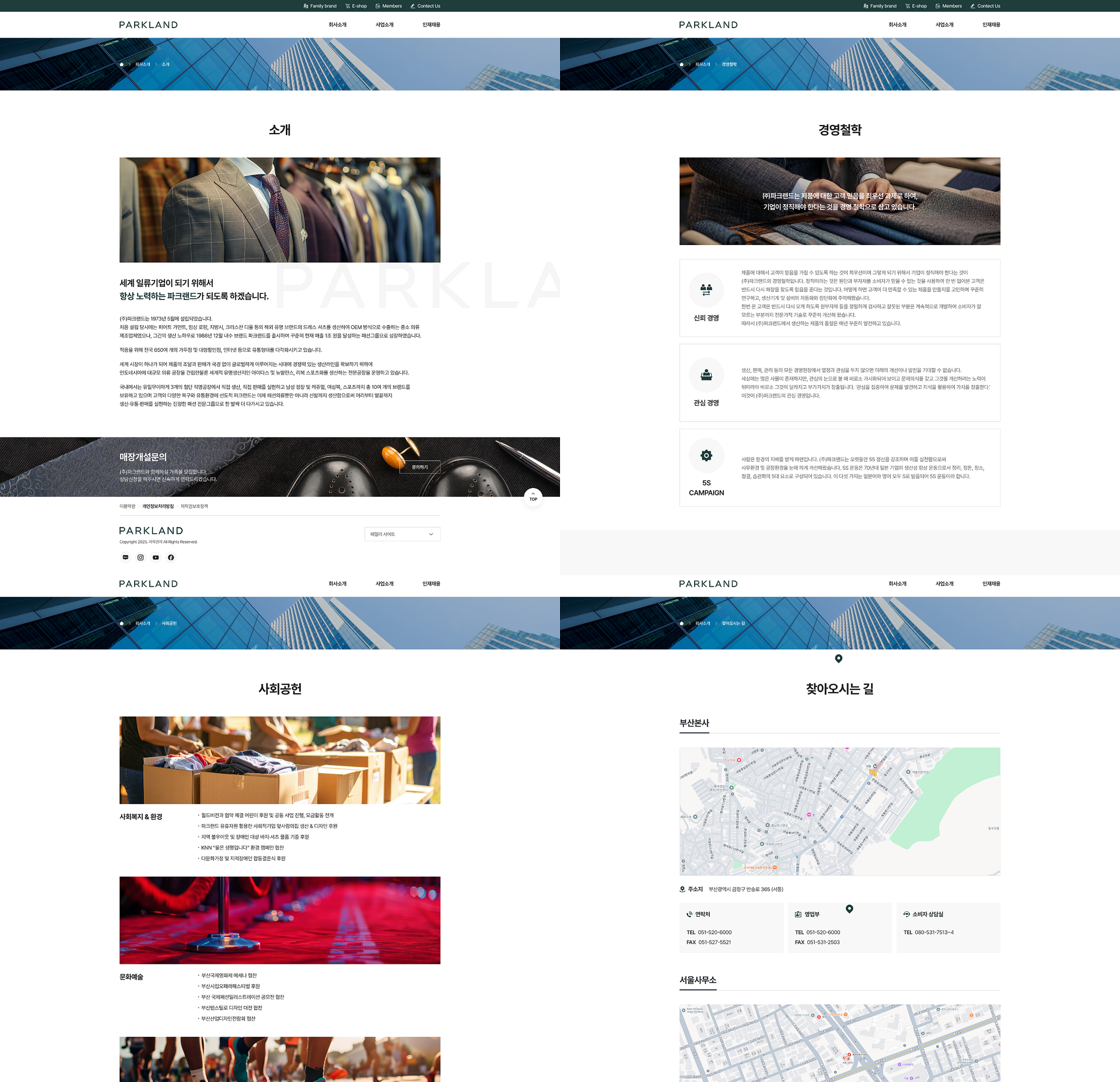Click the 저작권보호정책 footer link
The image size is (1120, 1082).
tap(194, 506)
